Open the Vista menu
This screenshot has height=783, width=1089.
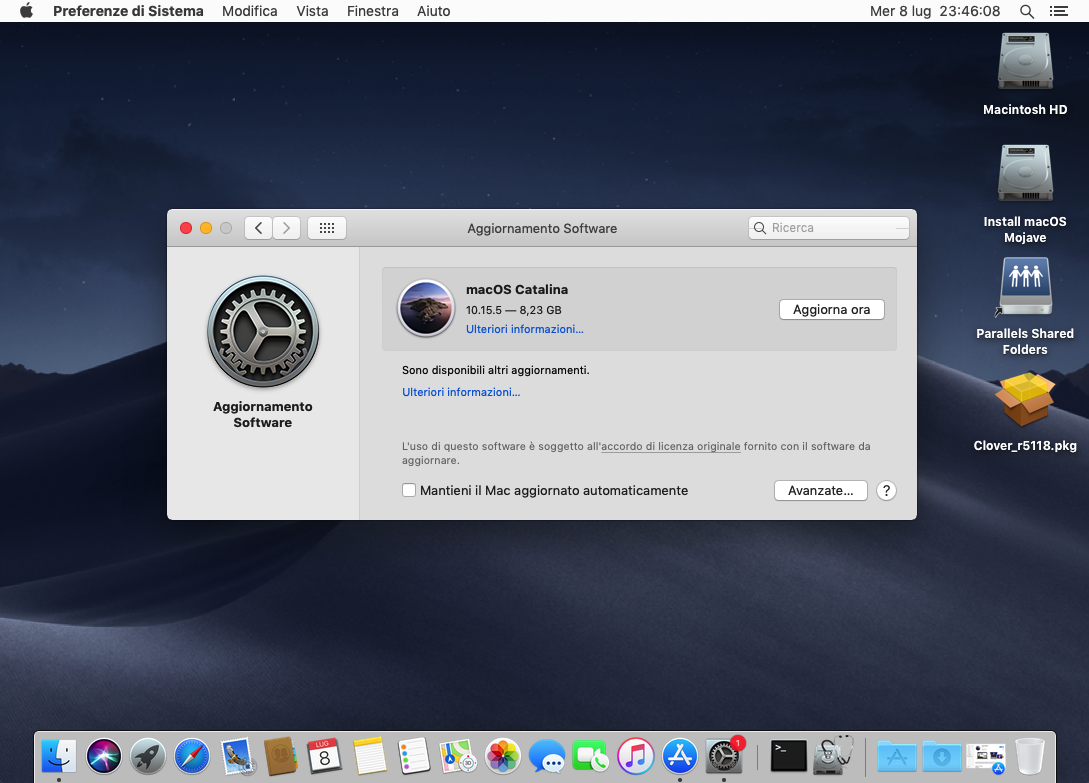coord(312,11)
